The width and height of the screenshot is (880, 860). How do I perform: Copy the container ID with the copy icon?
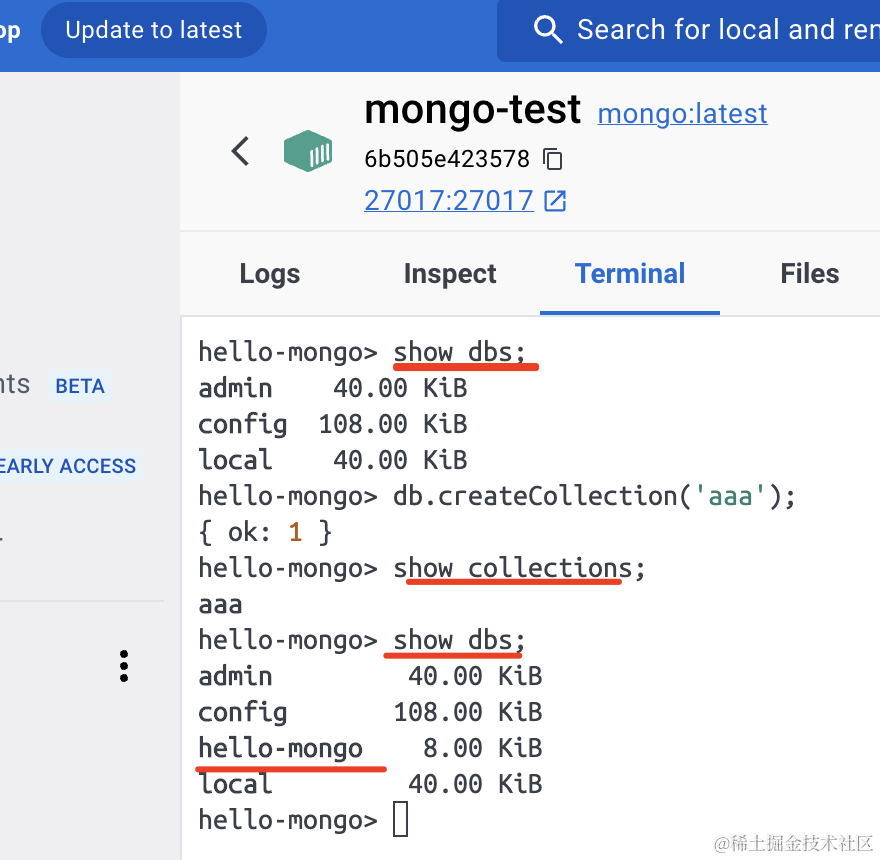(x=553, y=159)
